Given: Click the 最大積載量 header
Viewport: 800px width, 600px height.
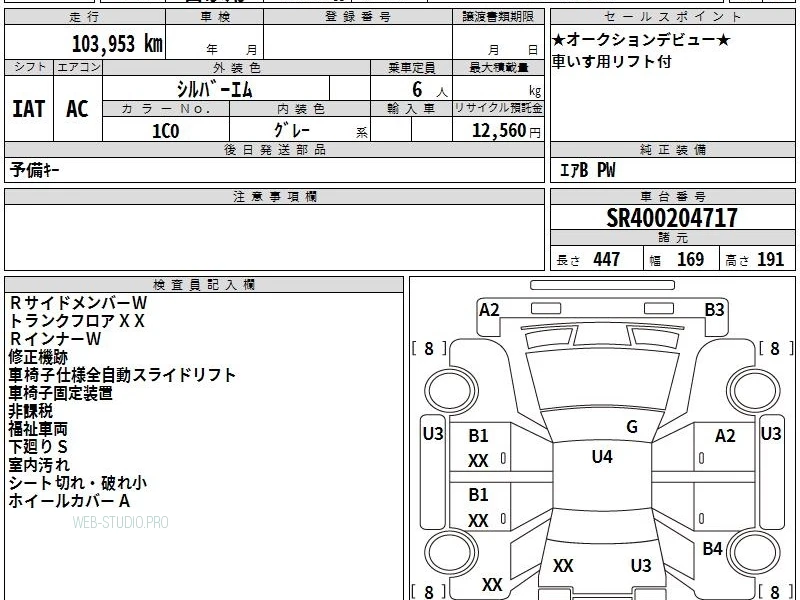Looking at the screenshot, I should [498, 68].
